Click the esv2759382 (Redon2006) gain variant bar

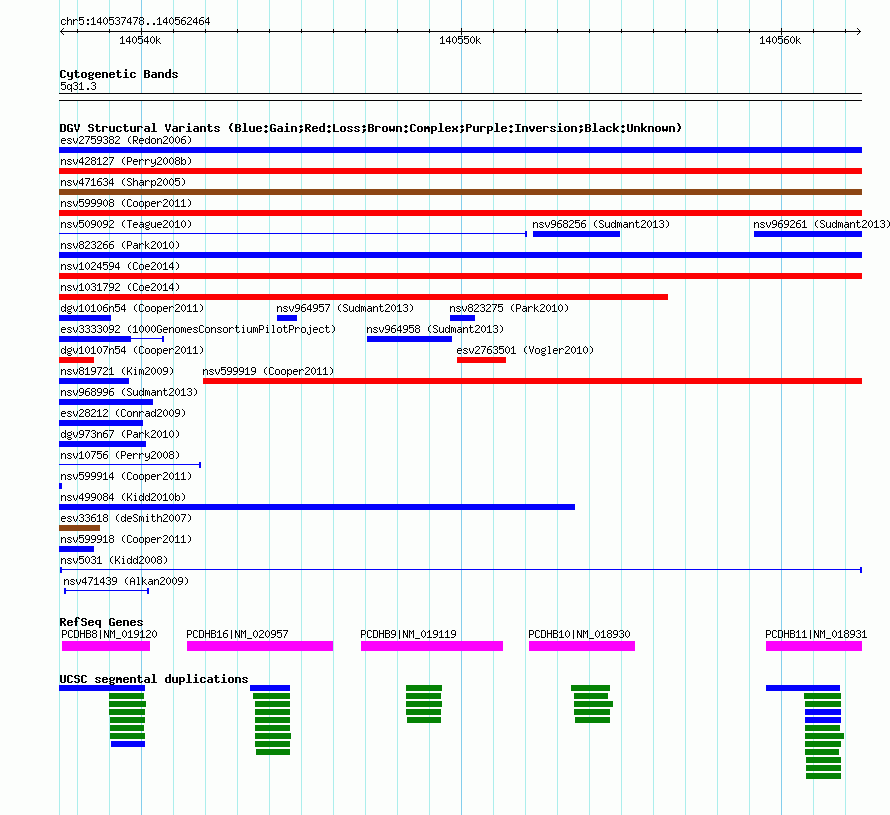(x=460, y=150)
